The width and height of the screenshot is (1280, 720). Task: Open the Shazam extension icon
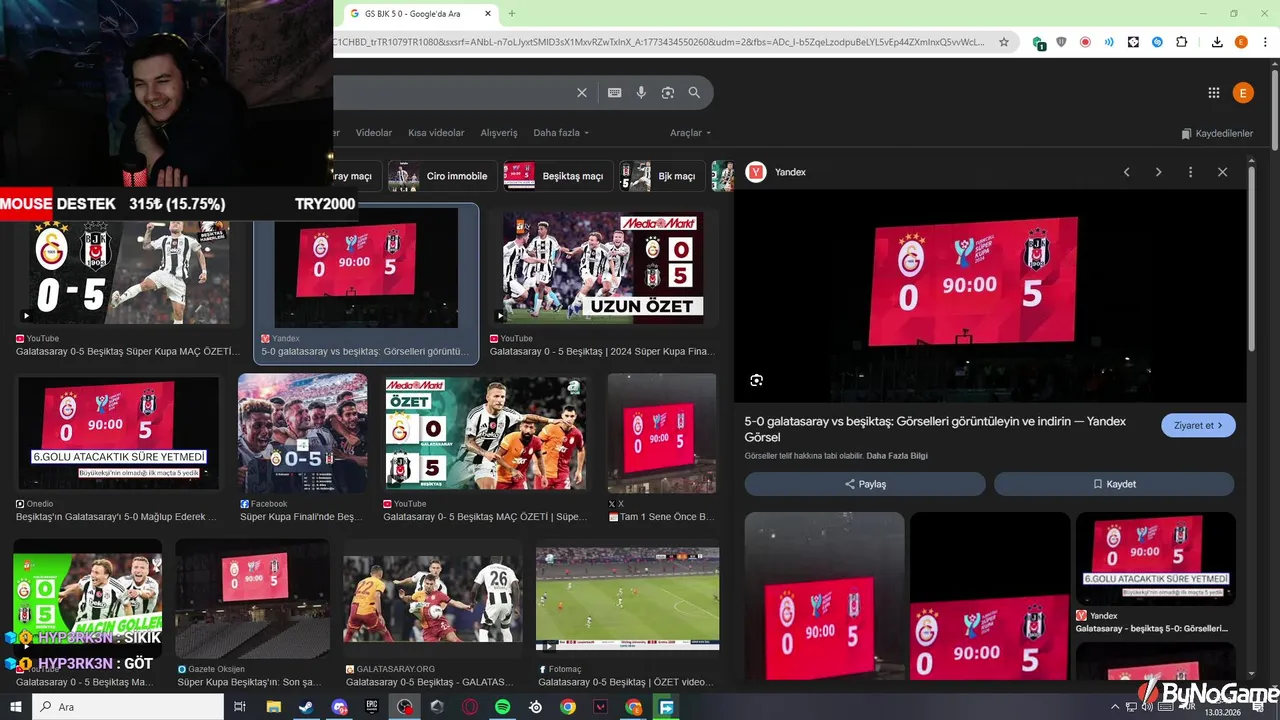pyautogui.click(x=1157, y=42)
